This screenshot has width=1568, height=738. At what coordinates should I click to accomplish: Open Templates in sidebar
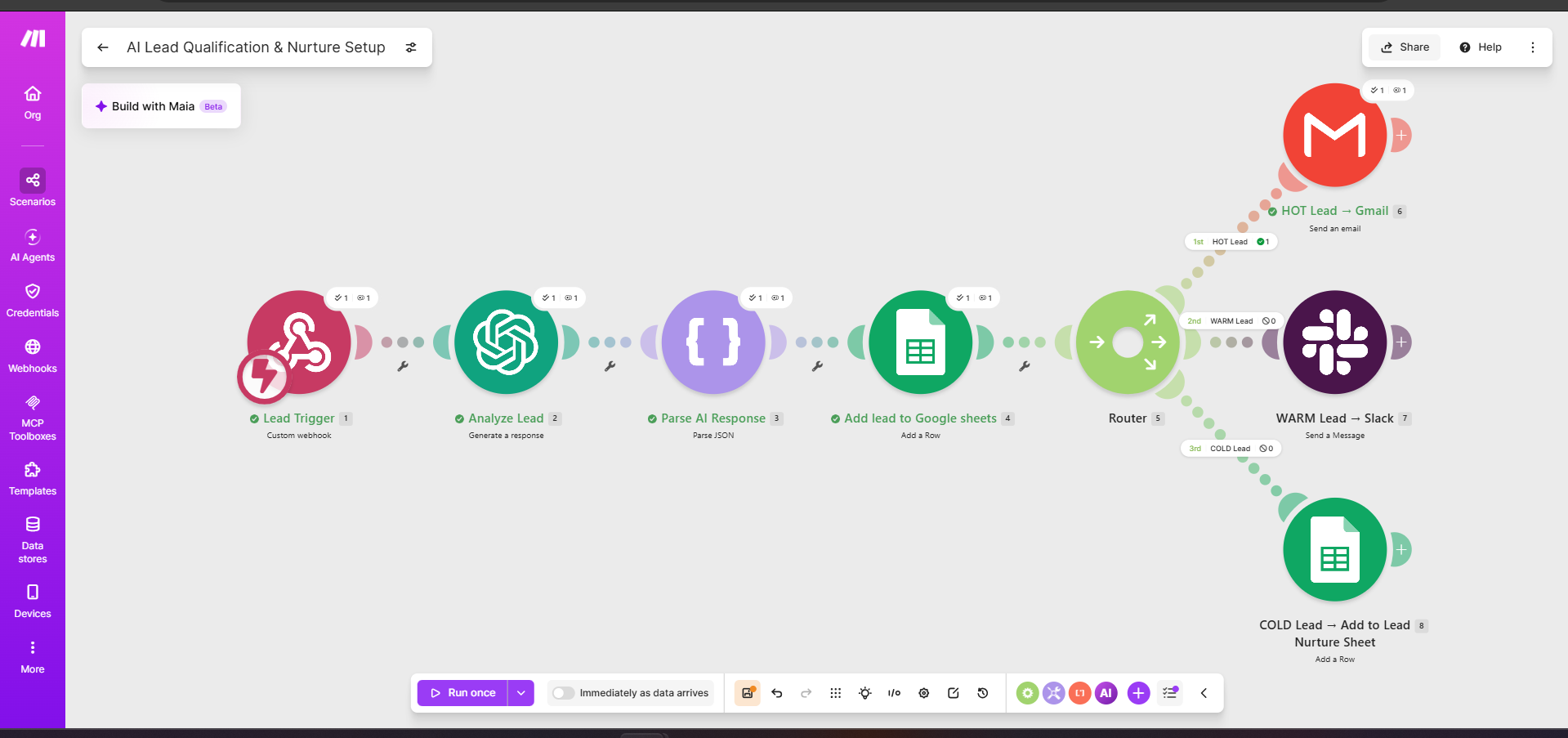(x=33, y=479)
